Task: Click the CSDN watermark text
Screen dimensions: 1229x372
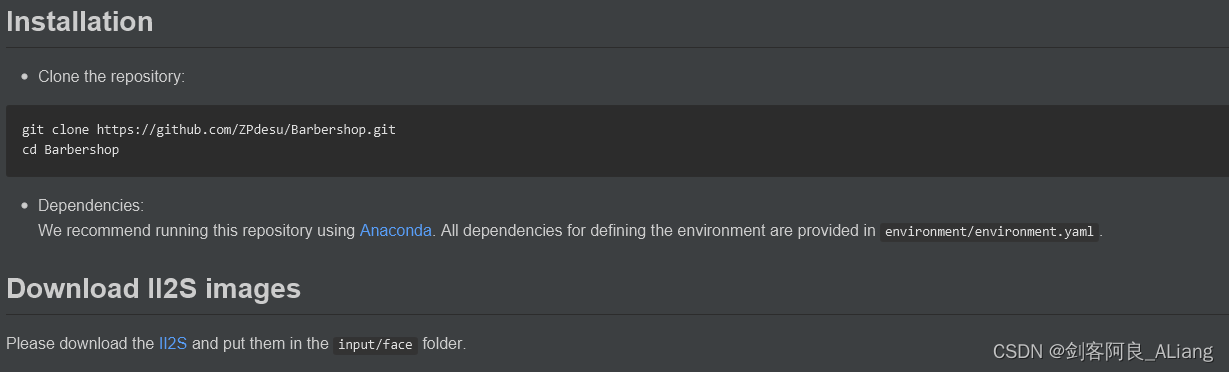Action: coord(1103,351)
